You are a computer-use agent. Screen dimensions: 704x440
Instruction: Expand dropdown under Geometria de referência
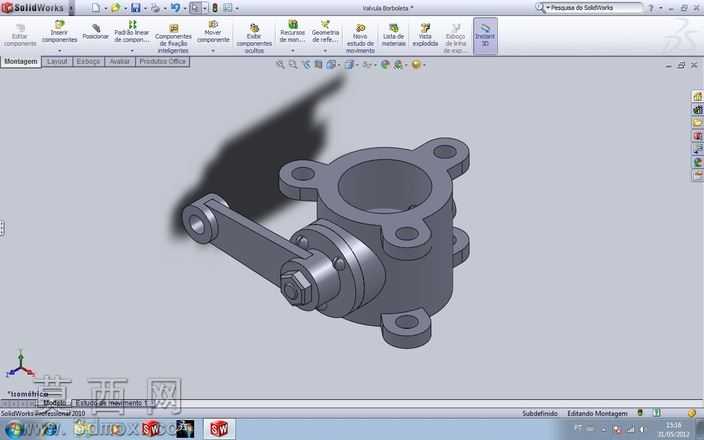pyautogui.click(x=326, y=51)
